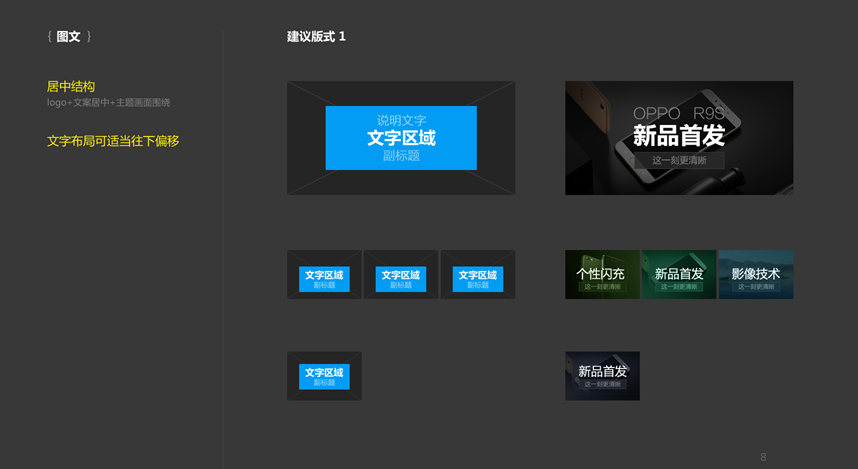Image resolution: width=858 pixels, height=469 pixels.
Task: Open the bottom-row dark 新品首发 thumbnail
Action: pos(602,376)
